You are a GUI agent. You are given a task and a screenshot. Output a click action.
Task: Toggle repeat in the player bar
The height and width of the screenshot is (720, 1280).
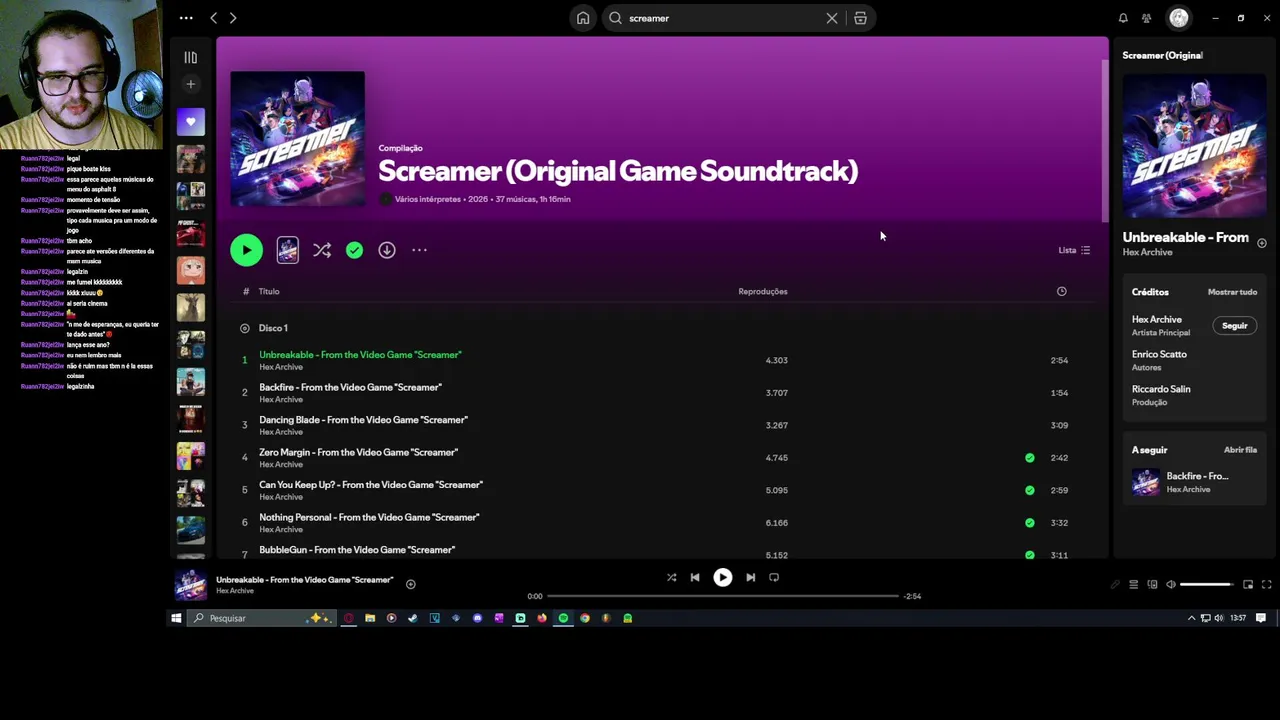tap(774, 577)
